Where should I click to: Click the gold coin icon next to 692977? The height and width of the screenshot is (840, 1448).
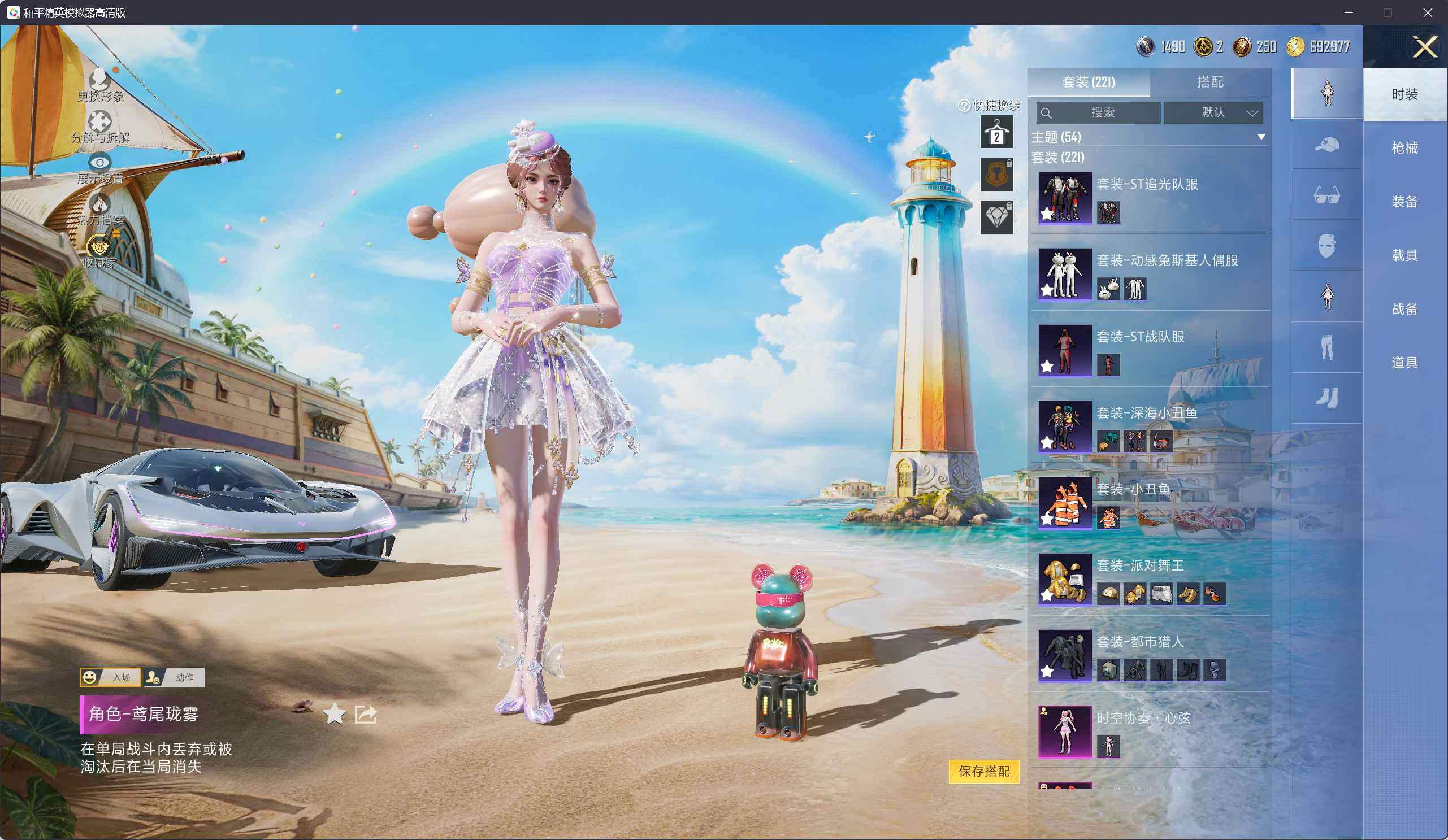(1295, 46)
